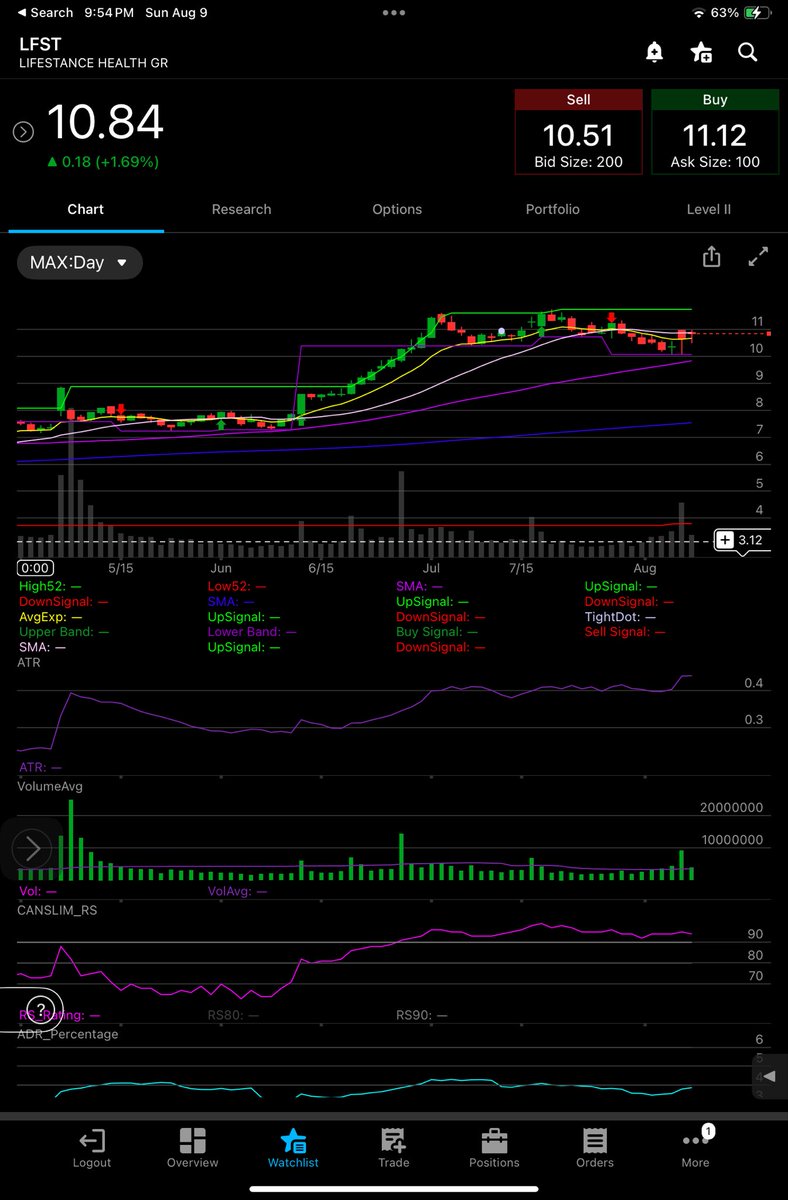Image resolution: width=788 pixels, height=1200 pixels.
Task: Open the MAX:Day timeframe dropdown
Action: (80, 263)
